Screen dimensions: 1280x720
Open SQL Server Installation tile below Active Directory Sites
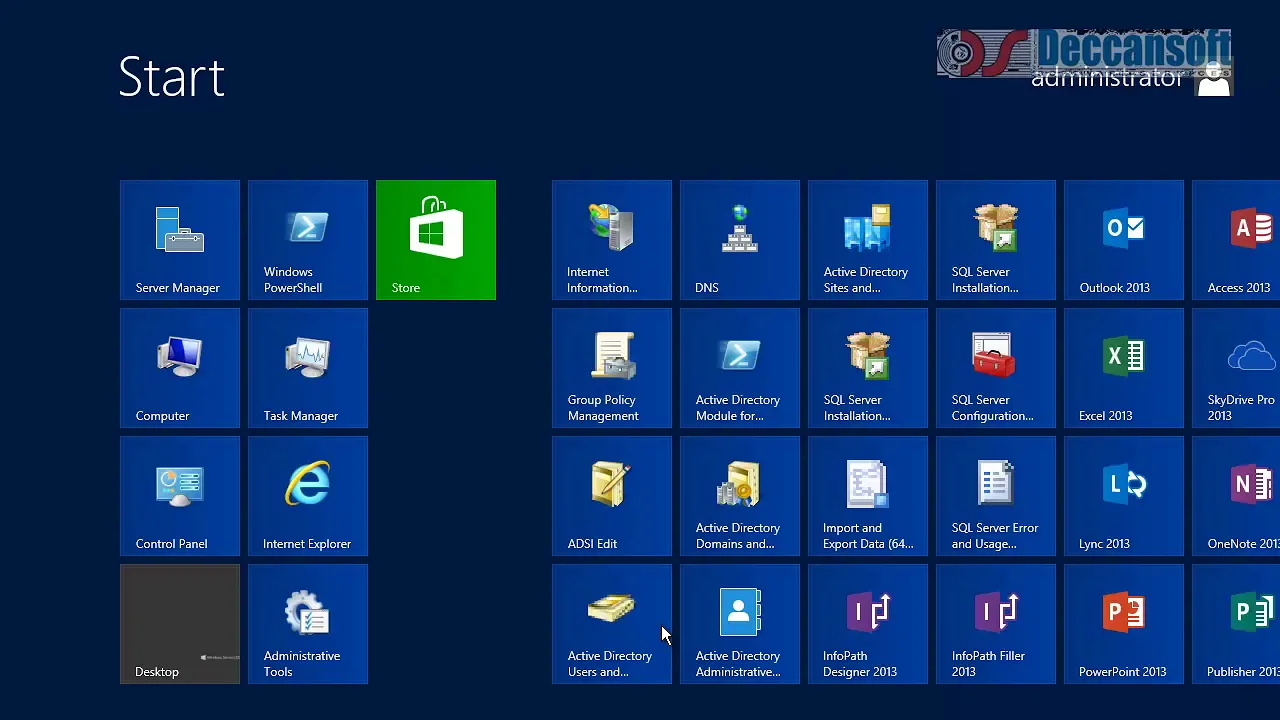click(x=868, y=368)
